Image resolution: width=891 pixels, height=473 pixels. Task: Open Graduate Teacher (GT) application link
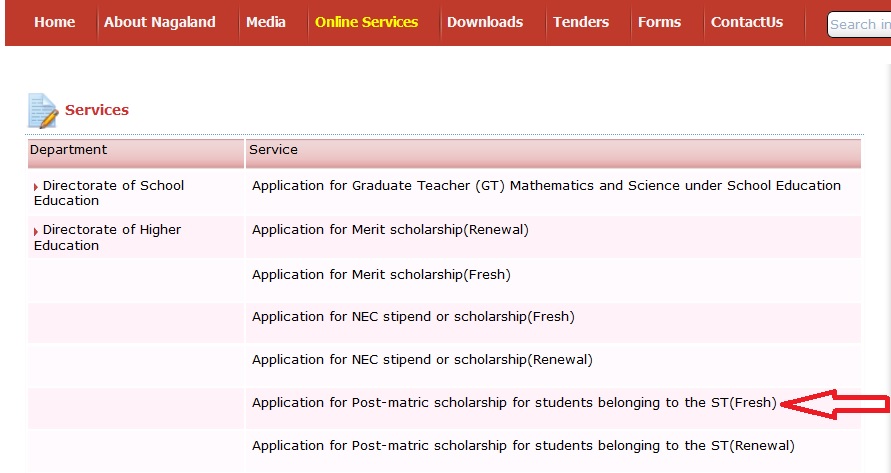pos(546,185)
